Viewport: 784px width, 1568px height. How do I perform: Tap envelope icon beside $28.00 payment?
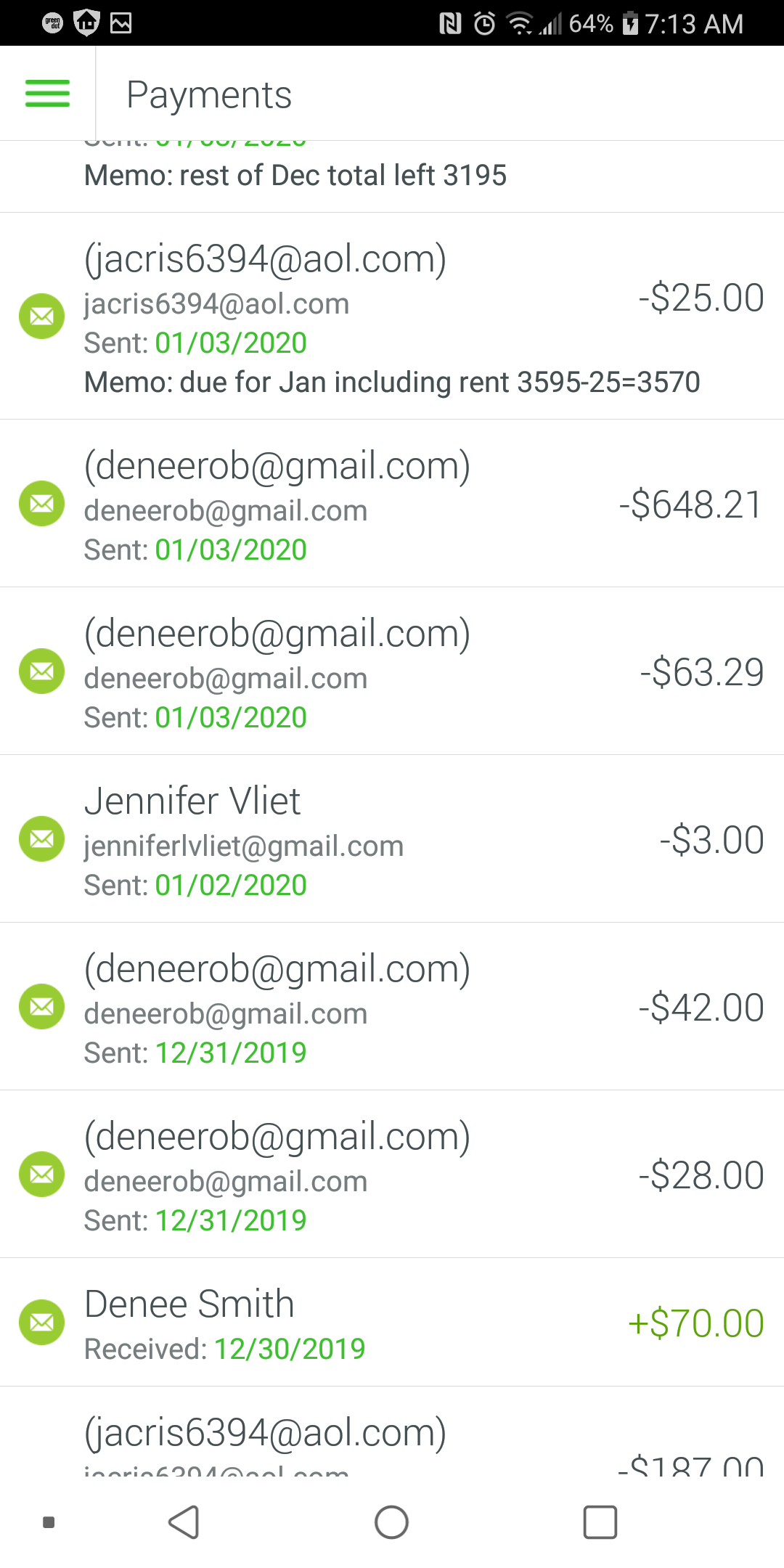point(41,1175)
